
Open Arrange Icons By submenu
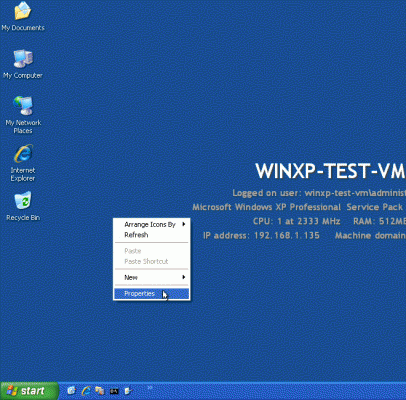pos(152,224)
